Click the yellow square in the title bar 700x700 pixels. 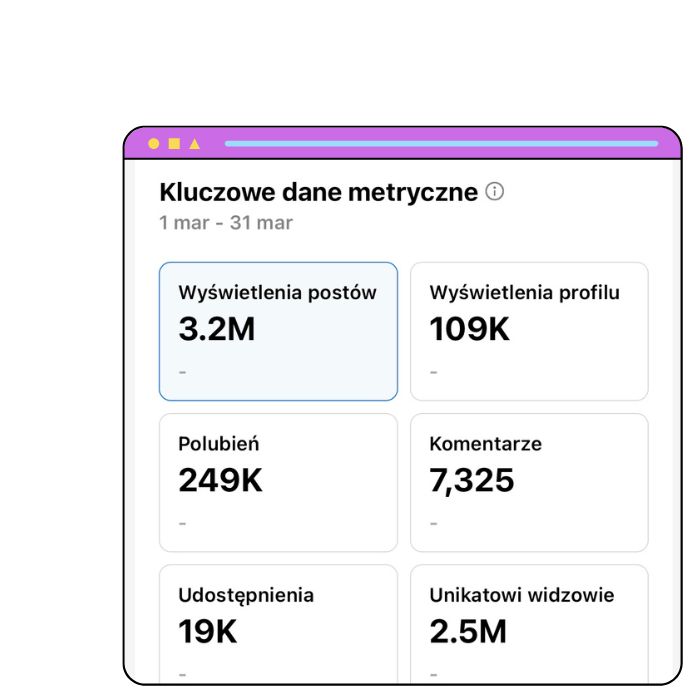pos(174,144)
